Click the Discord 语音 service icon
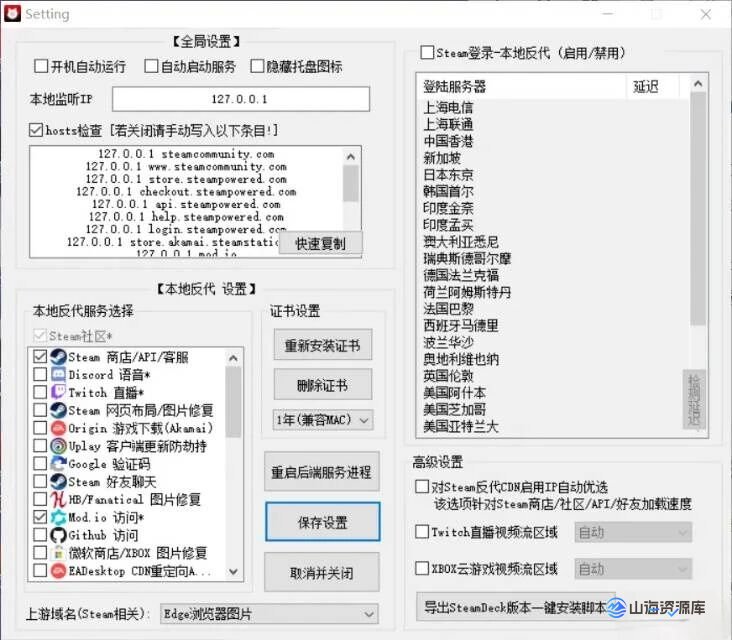 58,375
